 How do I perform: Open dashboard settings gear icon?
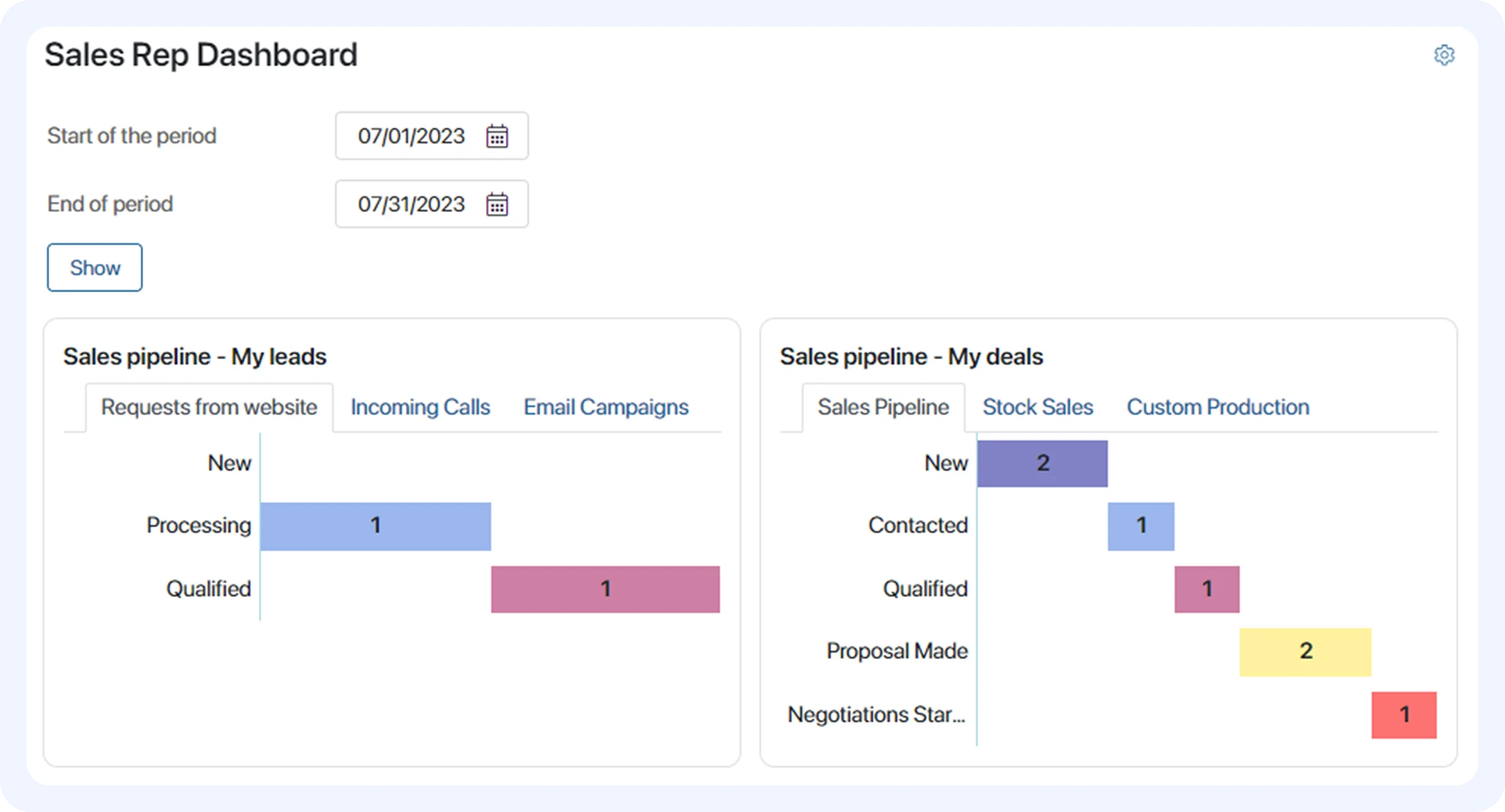coord(1444,55)
